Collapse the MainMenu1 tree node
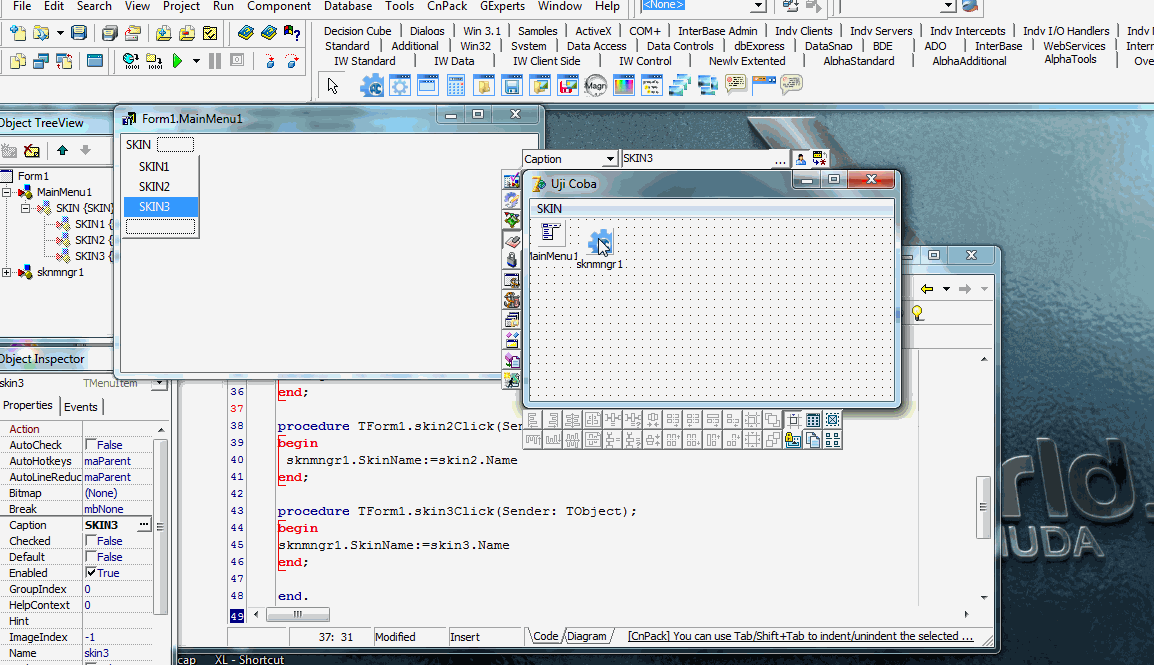 [x=7, y=192]
